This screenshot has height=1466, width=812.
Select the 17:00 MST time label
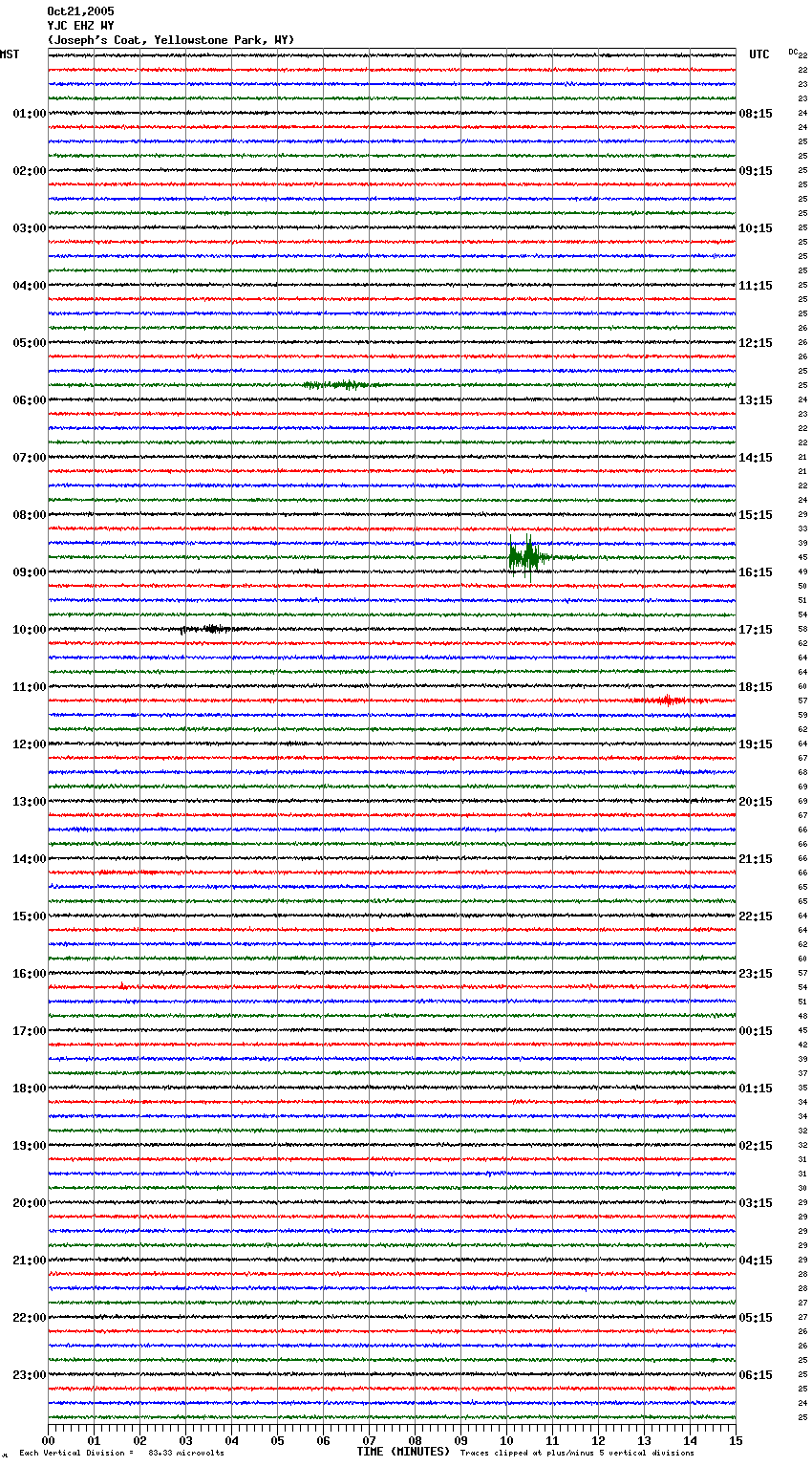[x=29, y=1031]
